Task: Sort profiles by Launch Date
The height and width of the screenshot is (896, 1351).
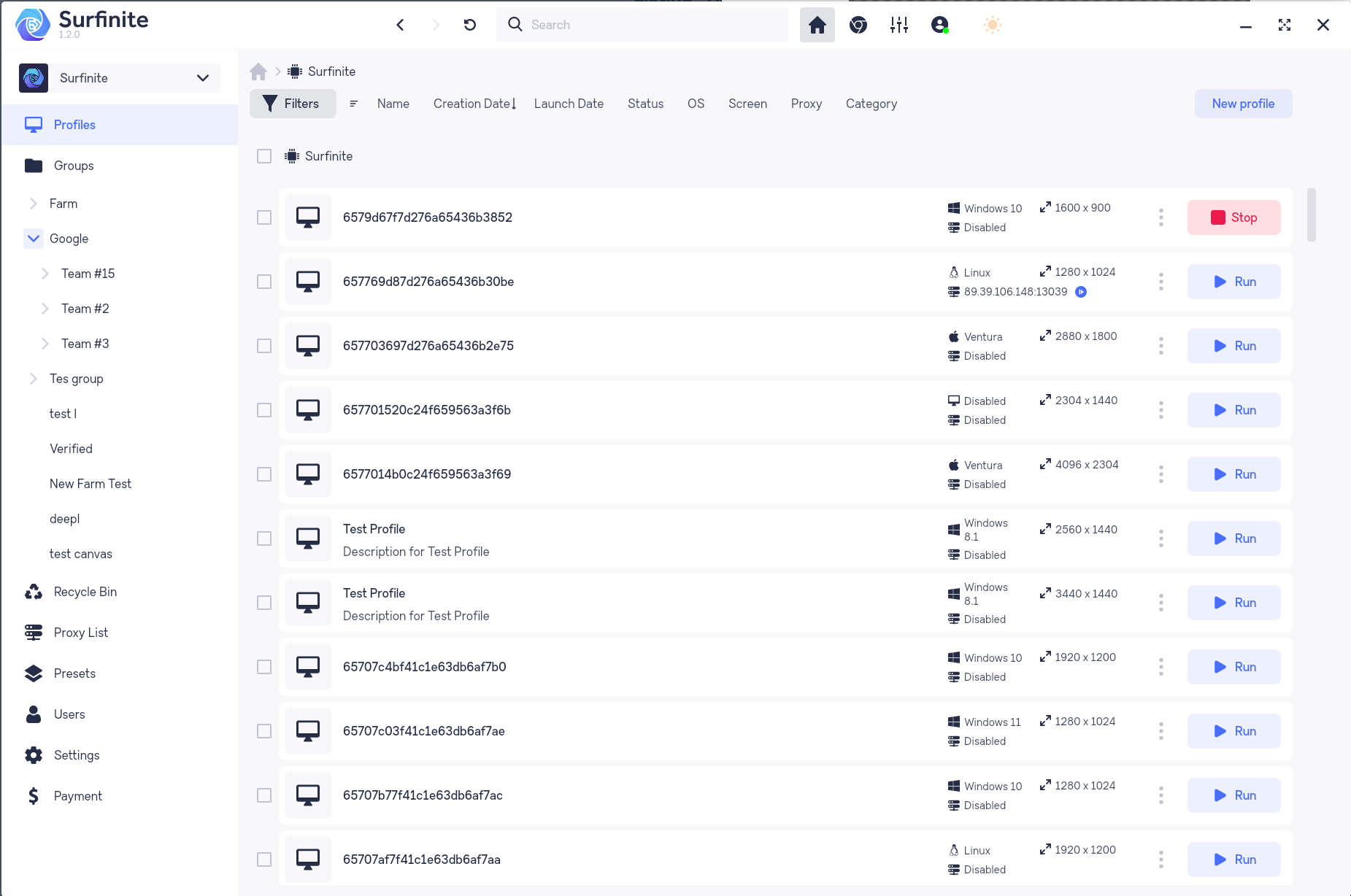Action: coord(569,104)
